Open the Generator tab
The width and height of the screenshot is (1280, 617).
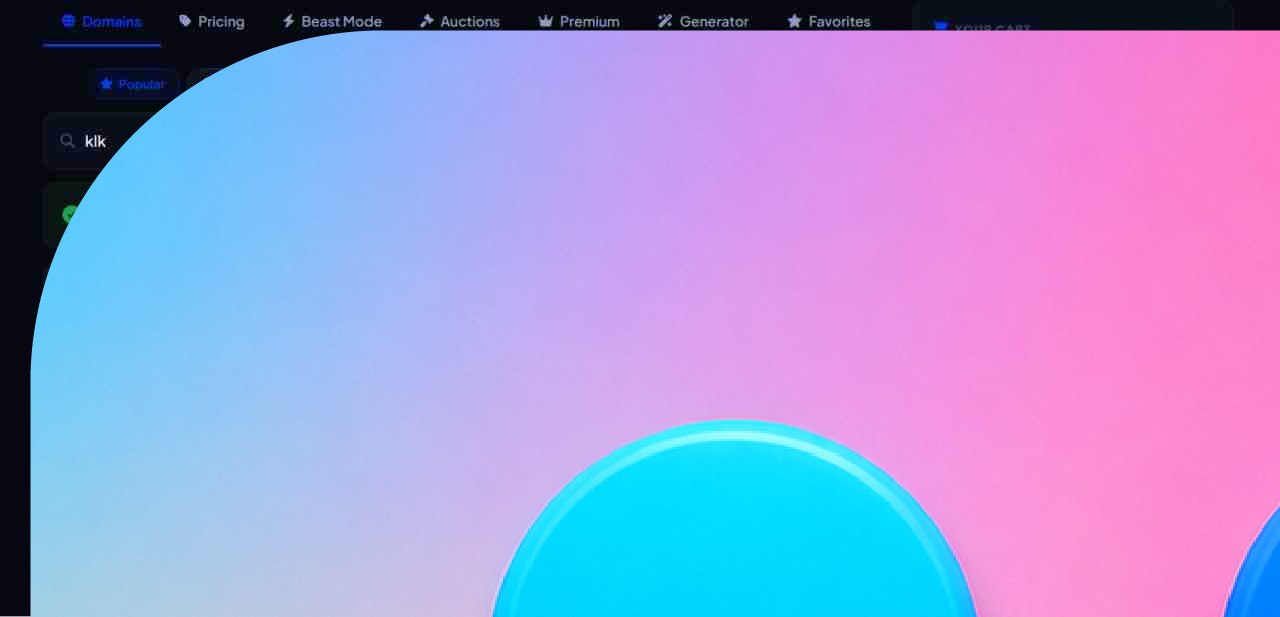[x=703, y=22]
